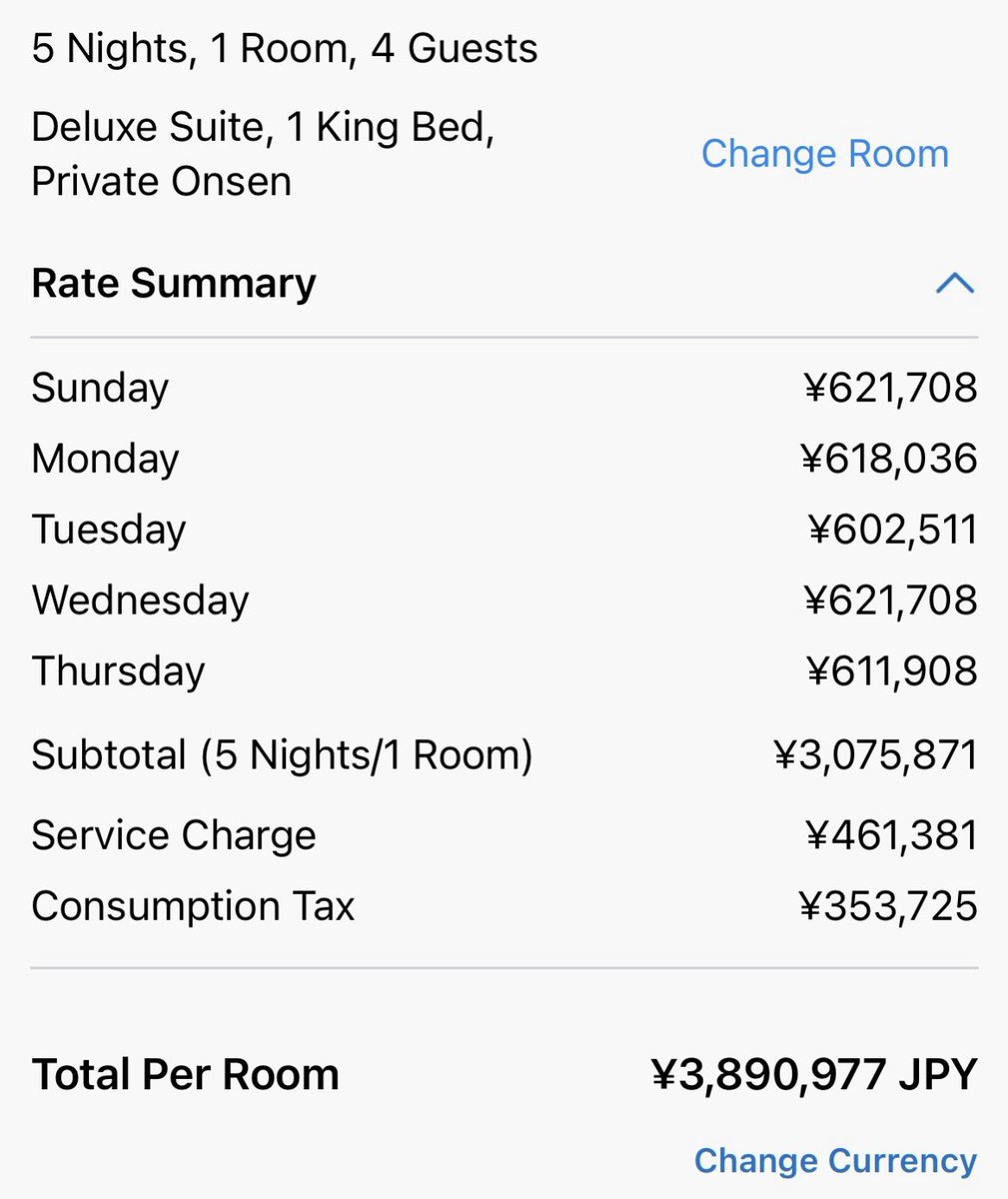Select the Thursday rate ¥611,908

point(891,671)
